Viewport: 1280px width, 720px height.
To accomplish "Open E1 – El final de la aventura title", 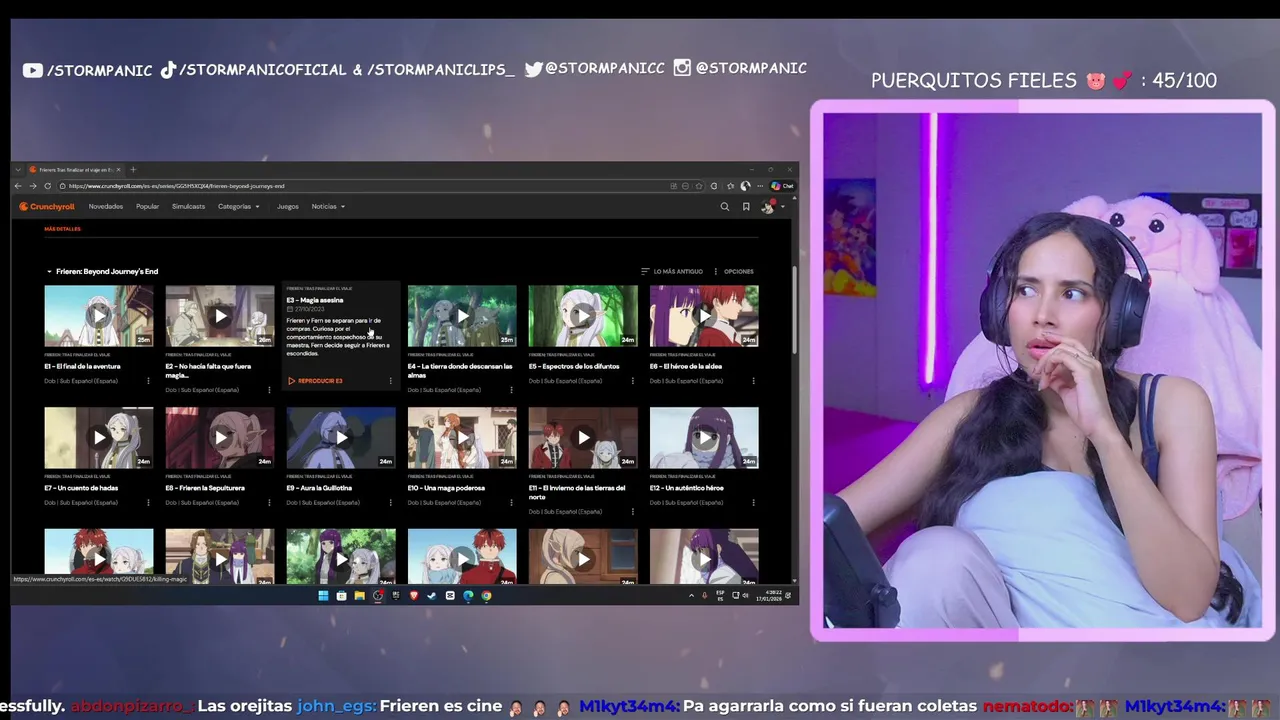I will tap(82, 366).
